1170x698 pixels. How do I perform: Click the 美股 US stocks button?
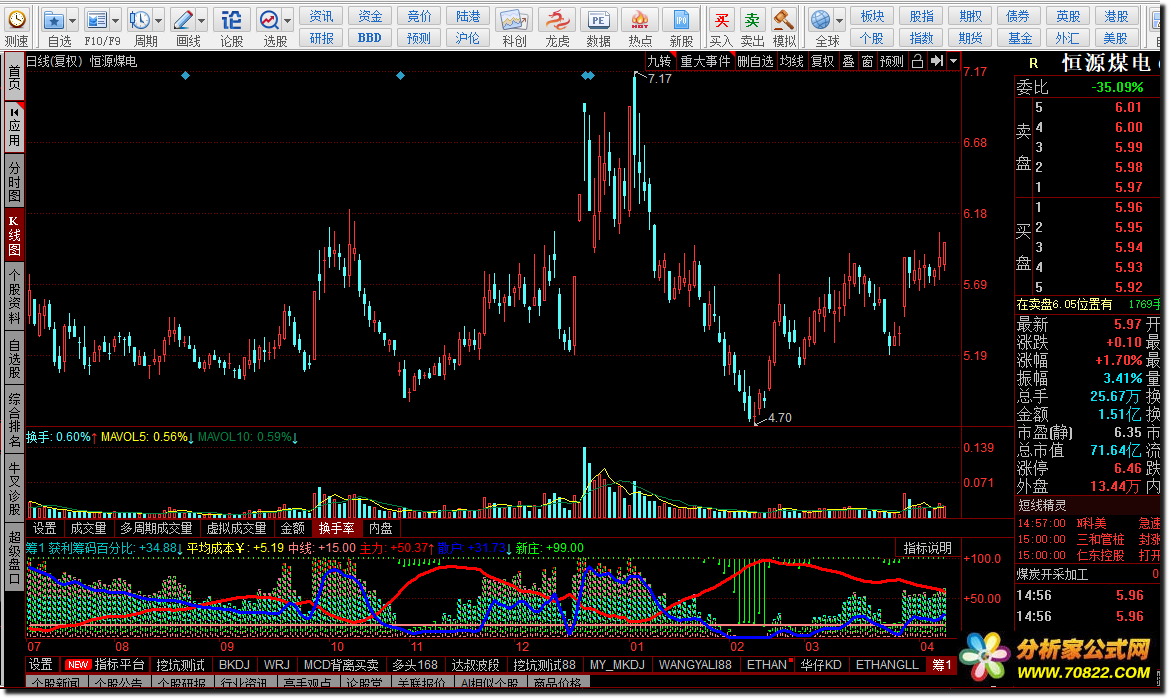1116,37
